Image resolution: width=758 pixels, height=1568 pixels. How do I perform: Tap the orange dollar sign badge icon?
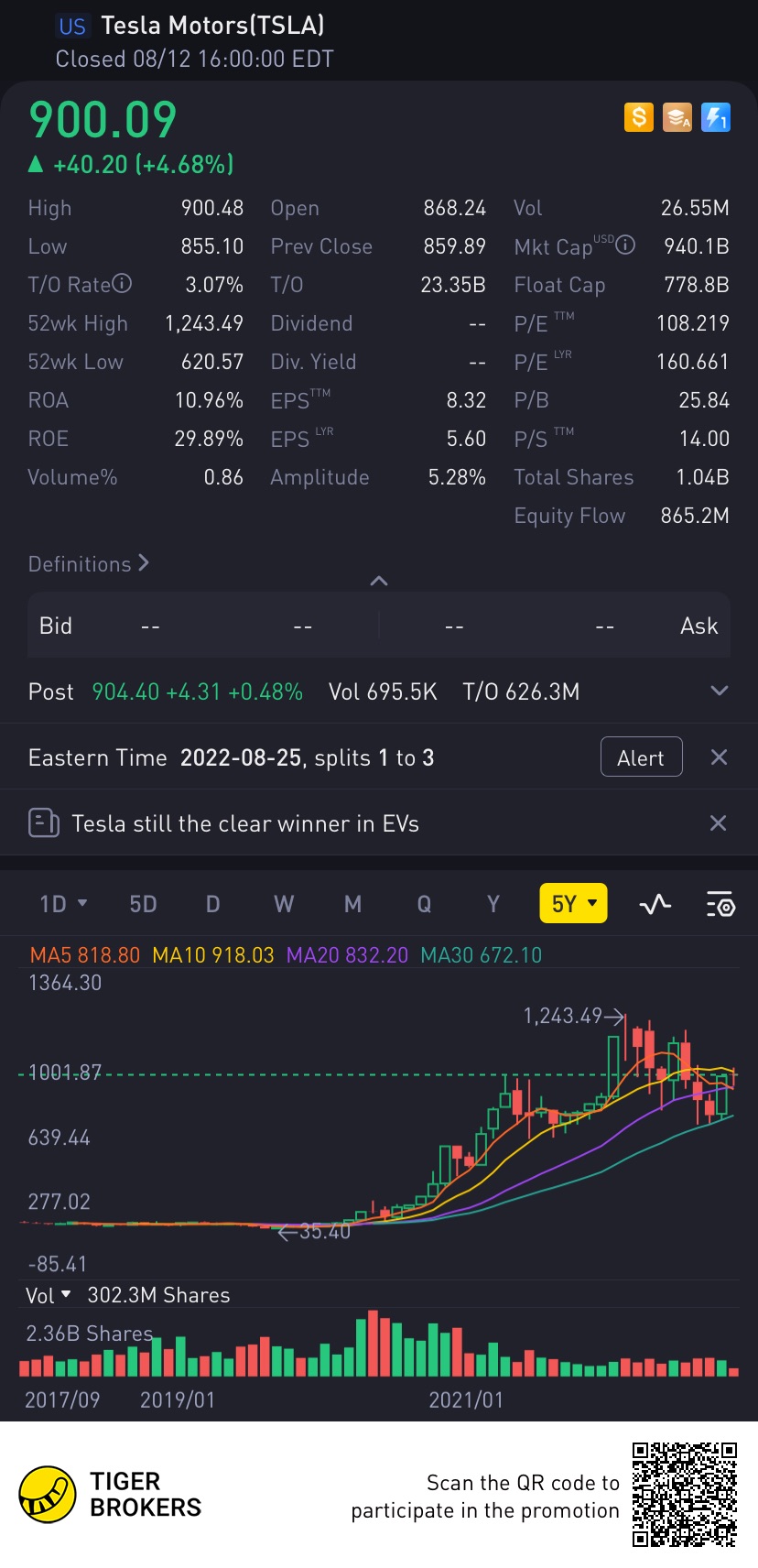639,117
